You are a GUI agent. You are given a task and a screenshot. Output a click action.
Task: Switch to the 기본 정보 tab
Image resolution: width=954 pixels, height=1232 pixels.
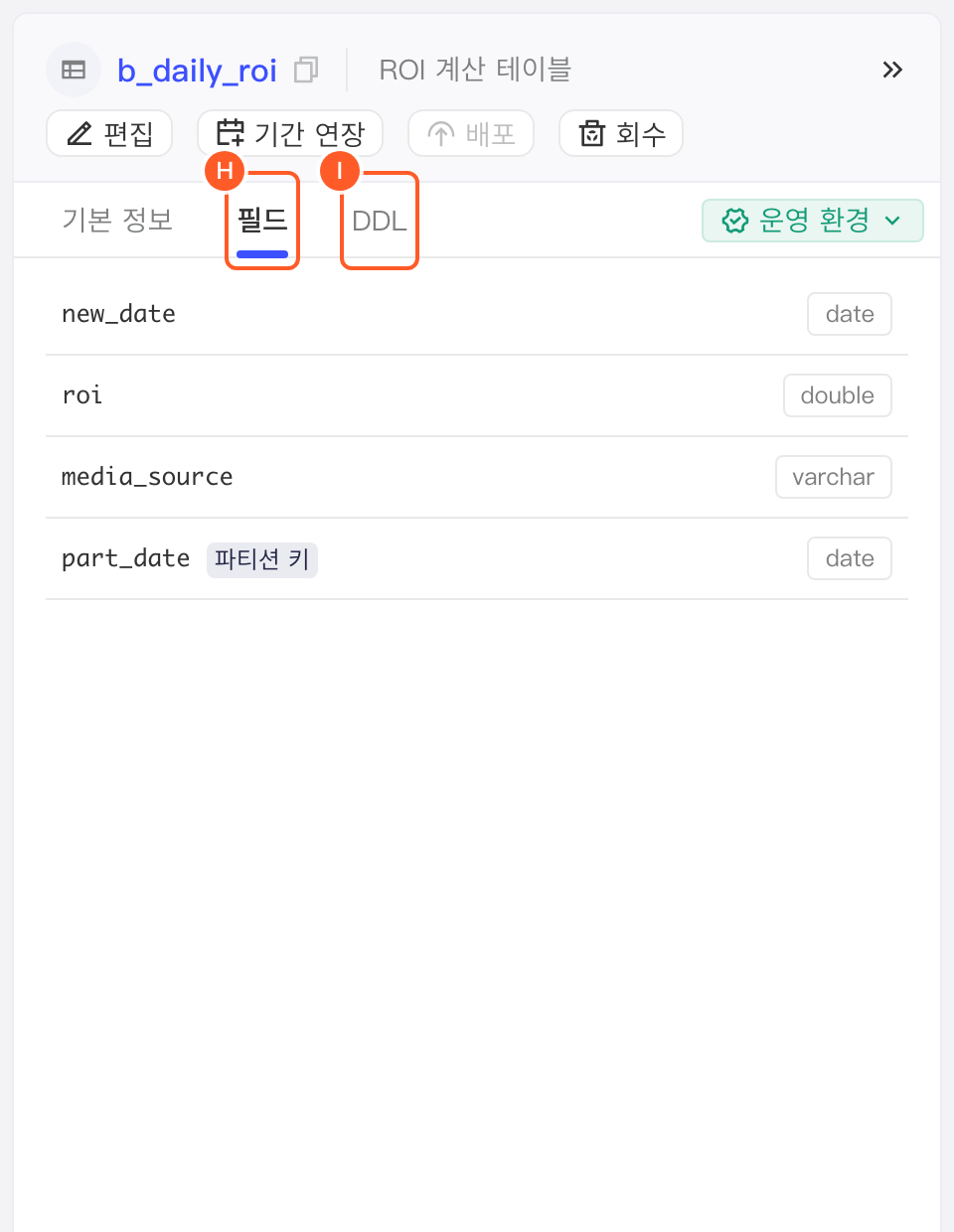[x=117, y=220]
